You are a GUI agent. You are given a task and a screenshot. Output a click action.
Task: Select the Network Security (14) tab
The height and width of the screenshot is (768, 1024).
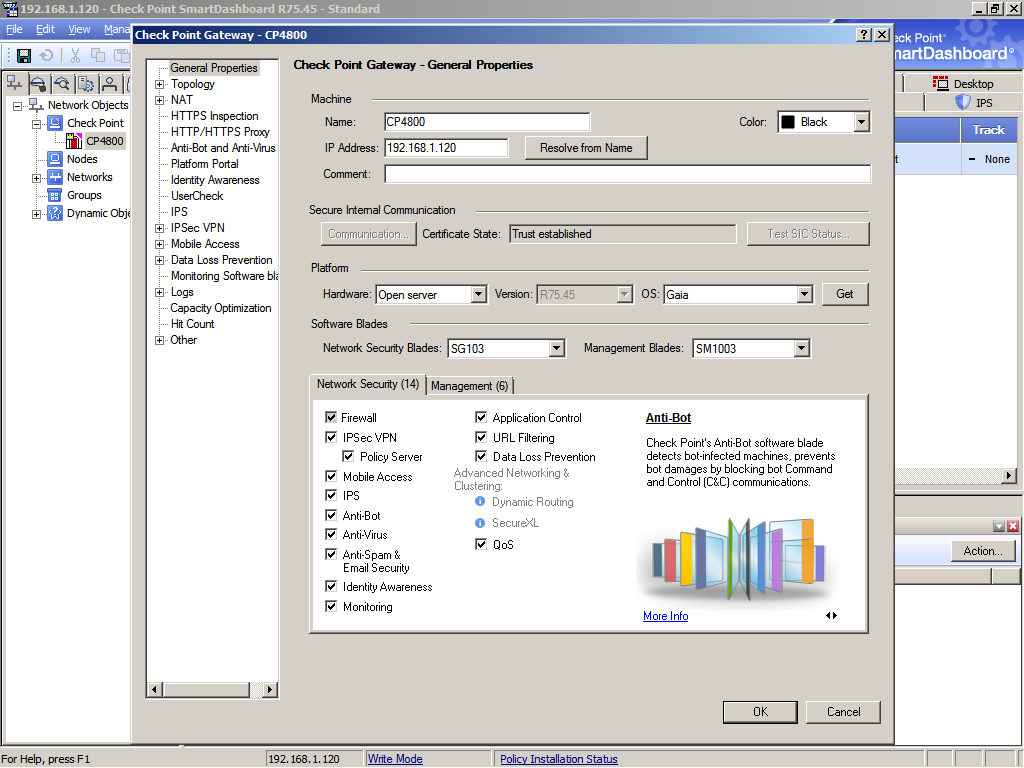(x=368, y=384)
